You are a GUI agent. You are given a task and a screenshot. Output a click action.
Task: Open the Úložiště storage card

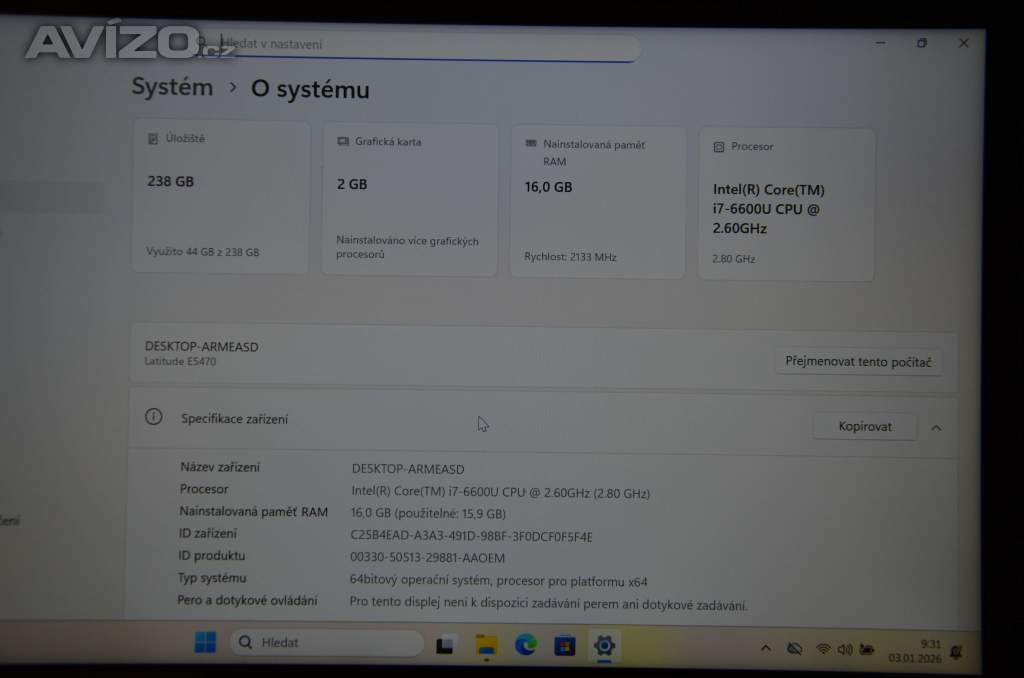221,197
